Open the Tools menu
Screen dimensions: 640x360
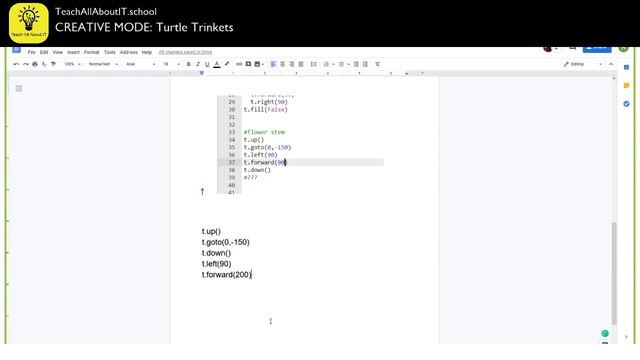pos(109,52)
